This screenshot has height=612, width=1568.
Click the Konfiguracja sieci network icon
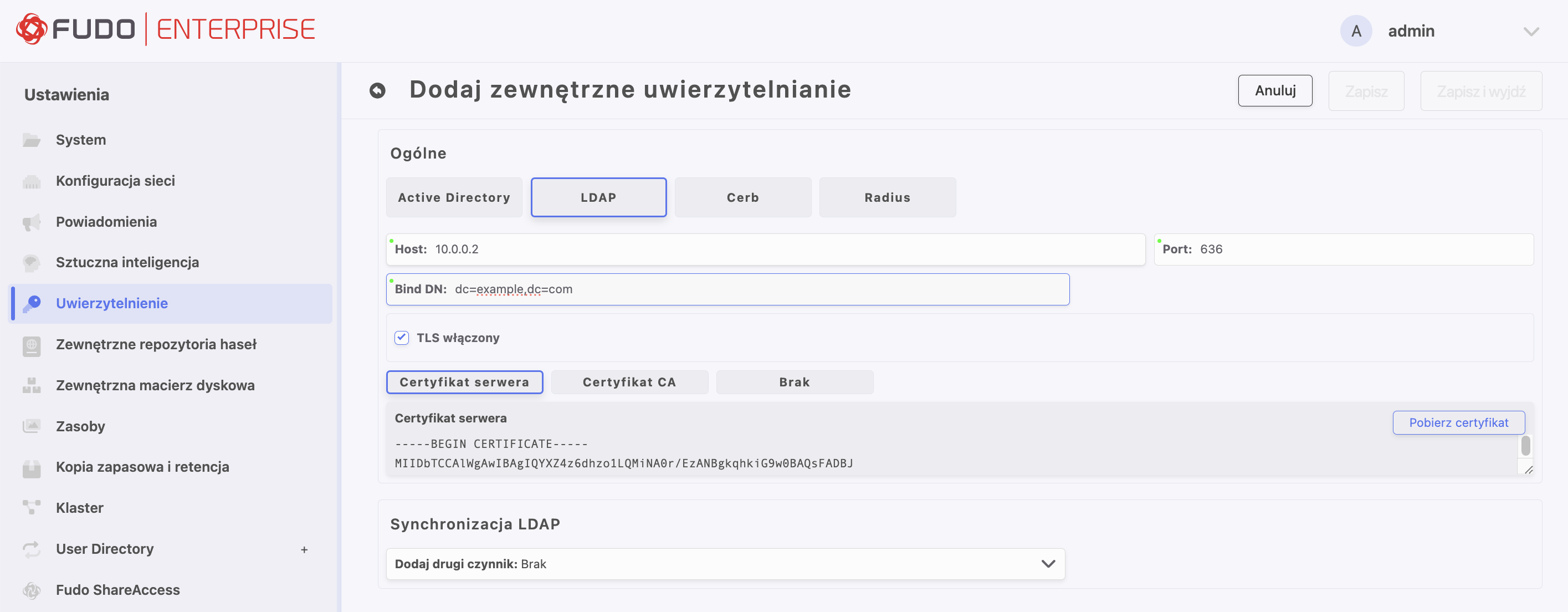point(31,181)
